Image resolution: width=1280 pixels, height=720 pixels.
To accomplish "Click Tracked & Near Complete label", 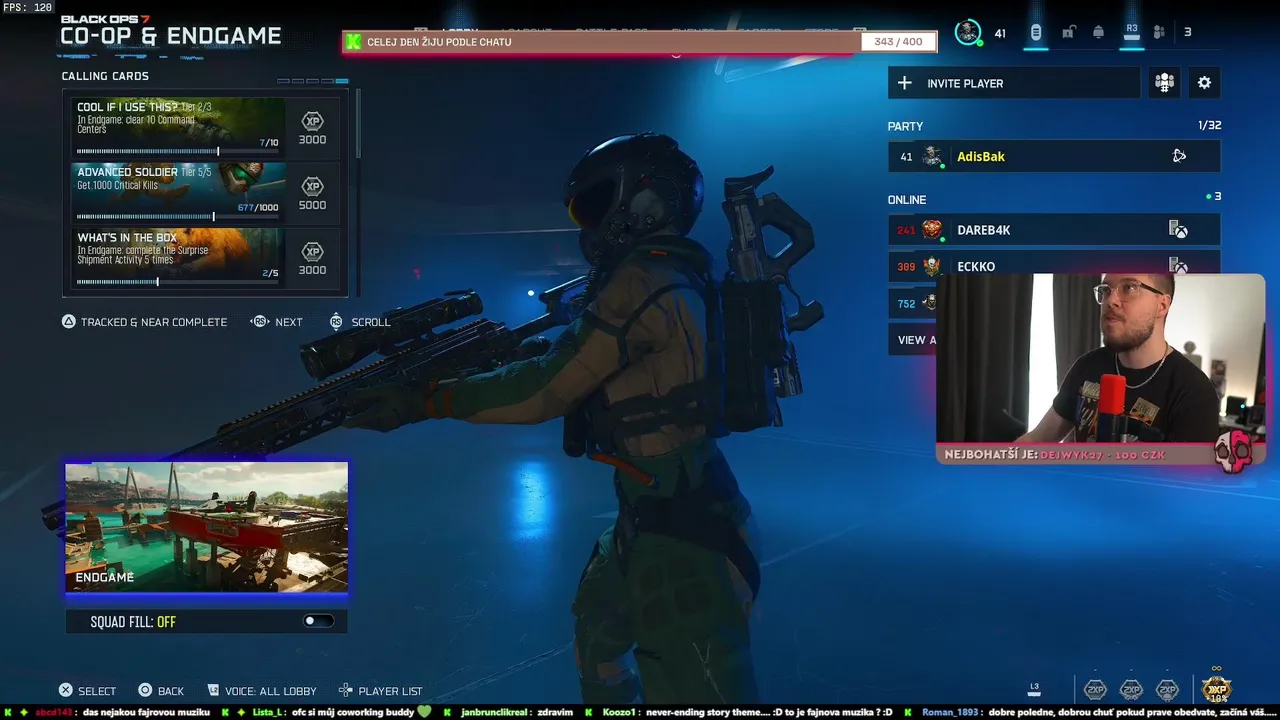I will click(154, 322).
